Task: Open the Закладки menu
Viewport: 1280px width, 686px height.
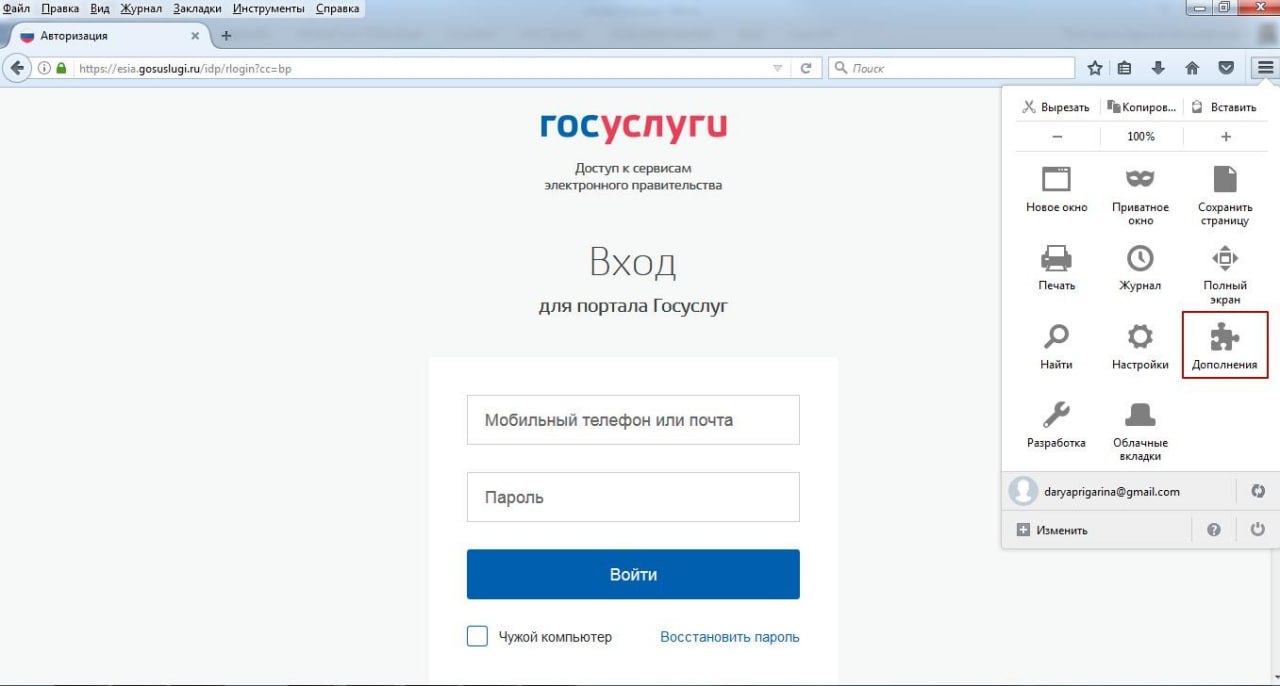Action: click(197, 8)
